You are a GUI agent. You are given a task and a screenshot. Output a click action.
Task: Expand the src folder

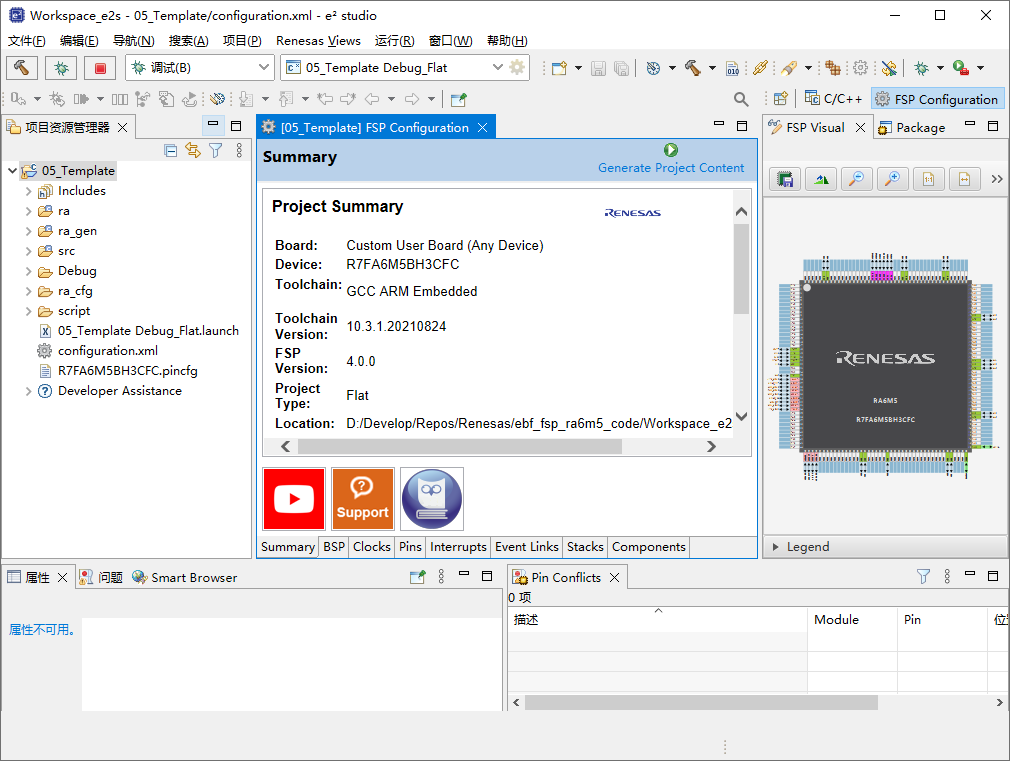(x=28, y=251)
